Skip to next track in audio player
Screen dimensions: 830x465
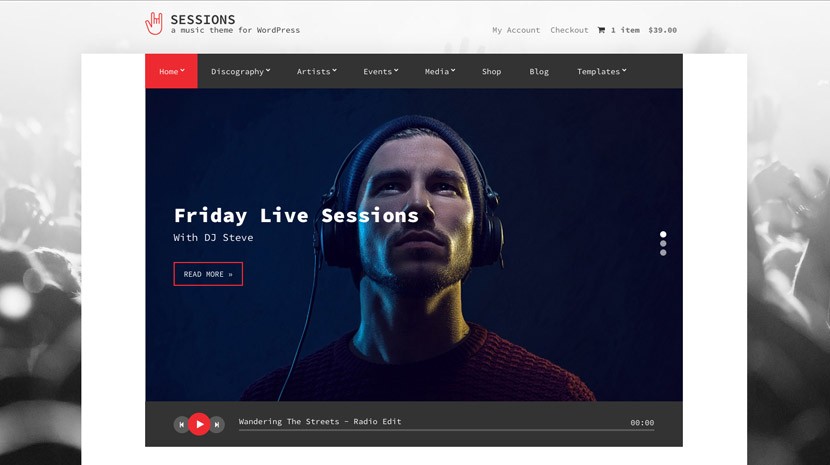(217, 425)
